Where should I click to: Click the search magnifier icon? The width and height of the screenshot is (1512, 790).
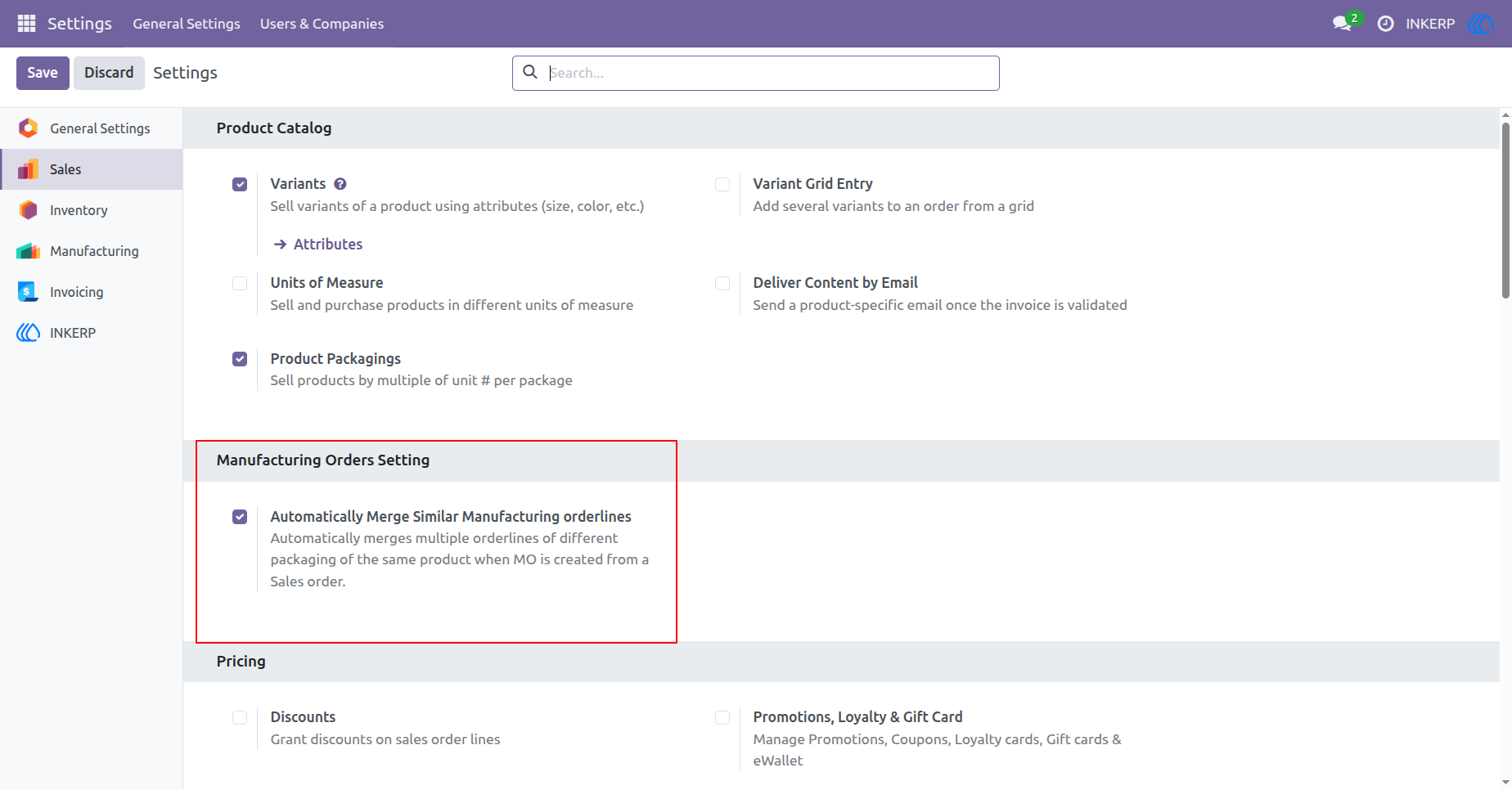(x=530, y=72)
